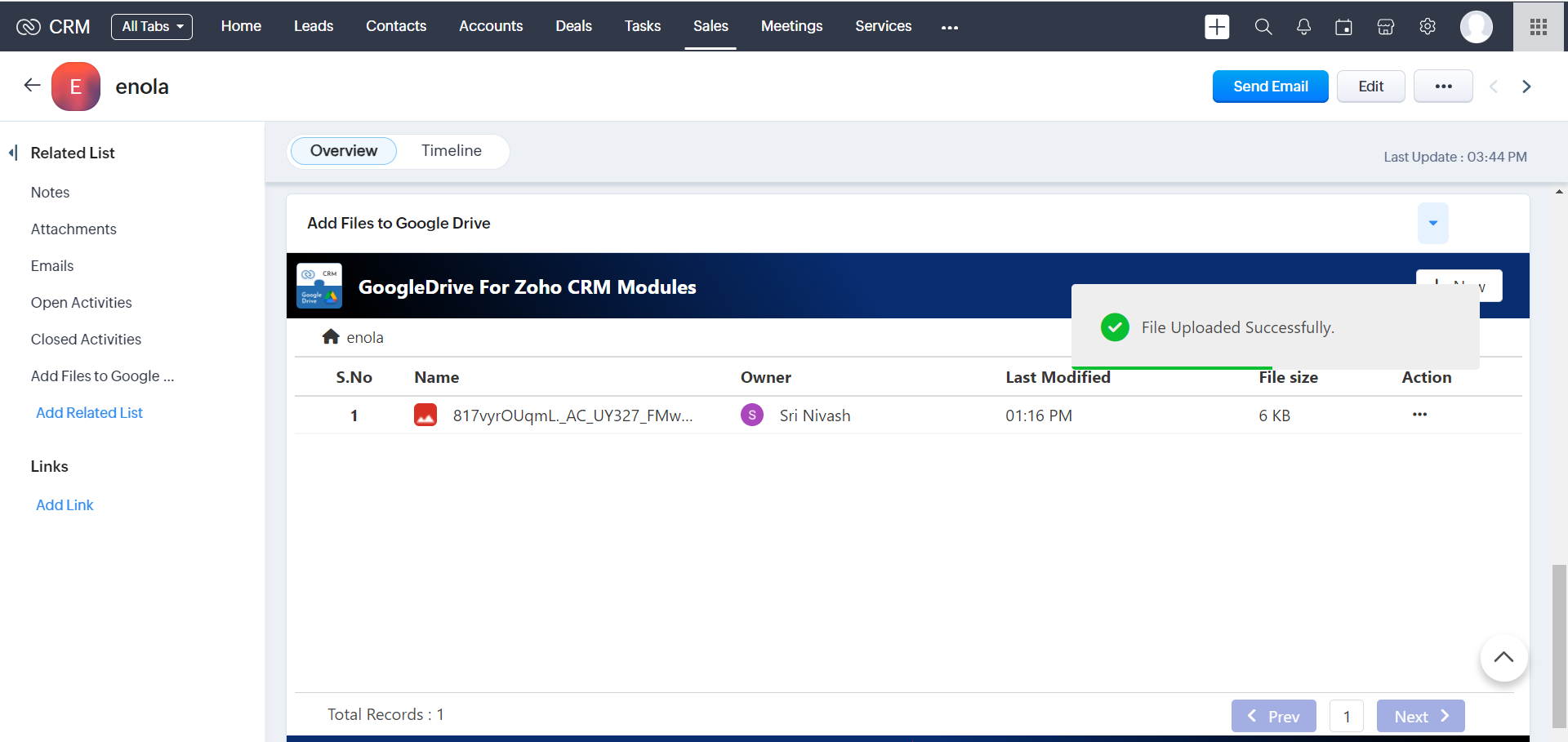Open the settings gear icon
This screenshot has width=1568, height=742.
[x=1428, y=27]
